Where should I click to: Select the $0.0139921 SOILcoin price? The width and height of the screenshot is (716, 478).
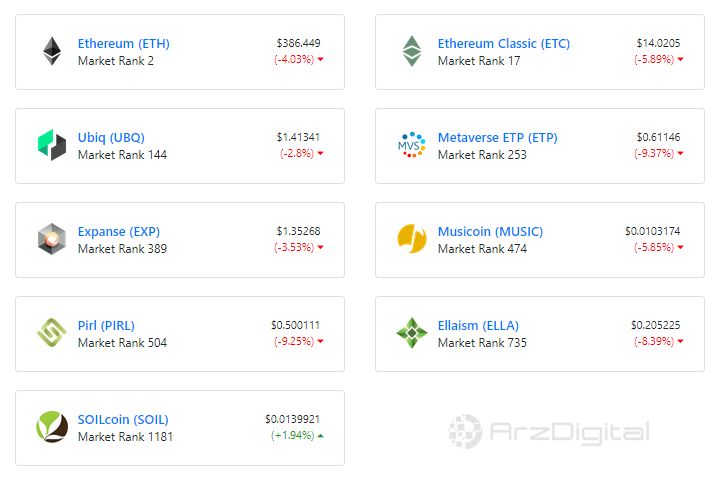point(293,419)
